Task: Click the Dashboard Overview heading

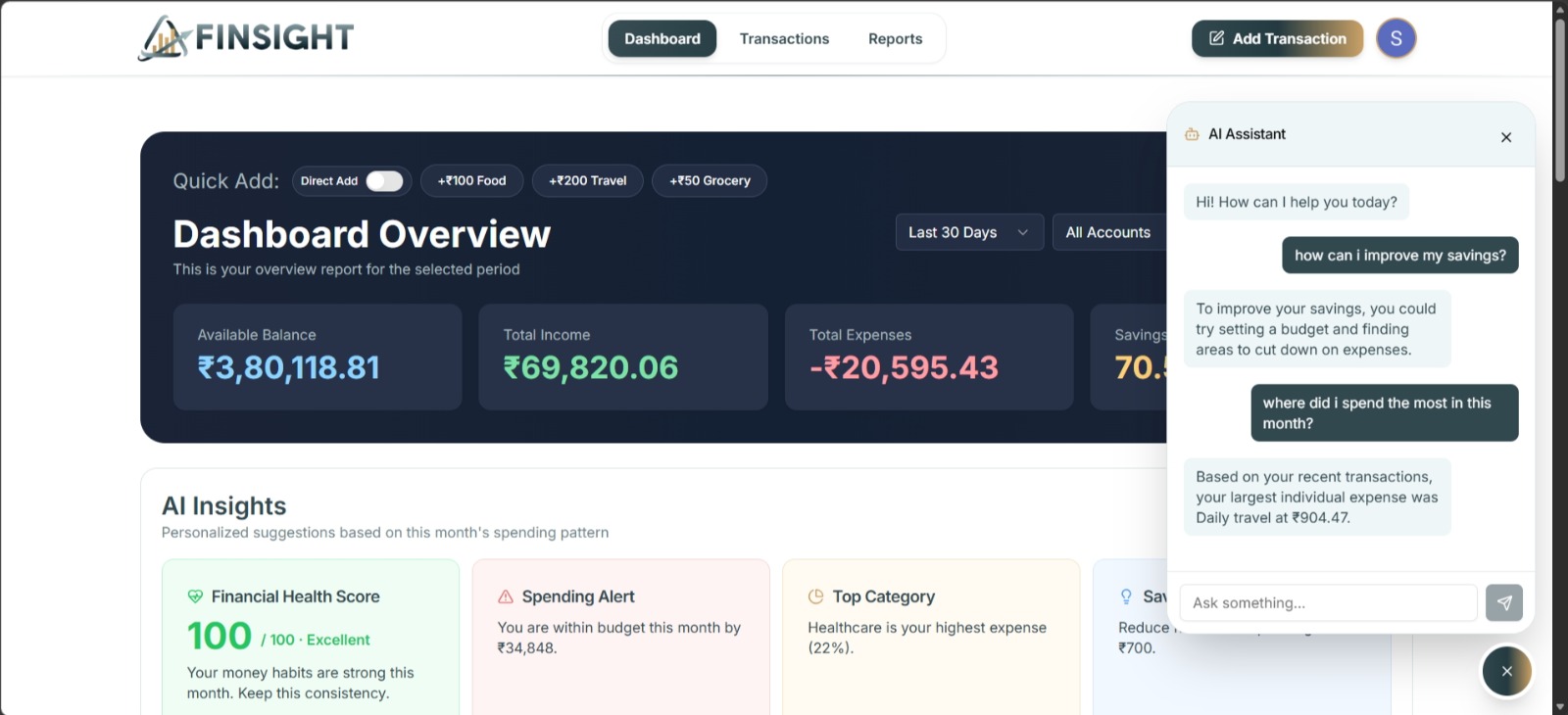Action: (362, 234)
